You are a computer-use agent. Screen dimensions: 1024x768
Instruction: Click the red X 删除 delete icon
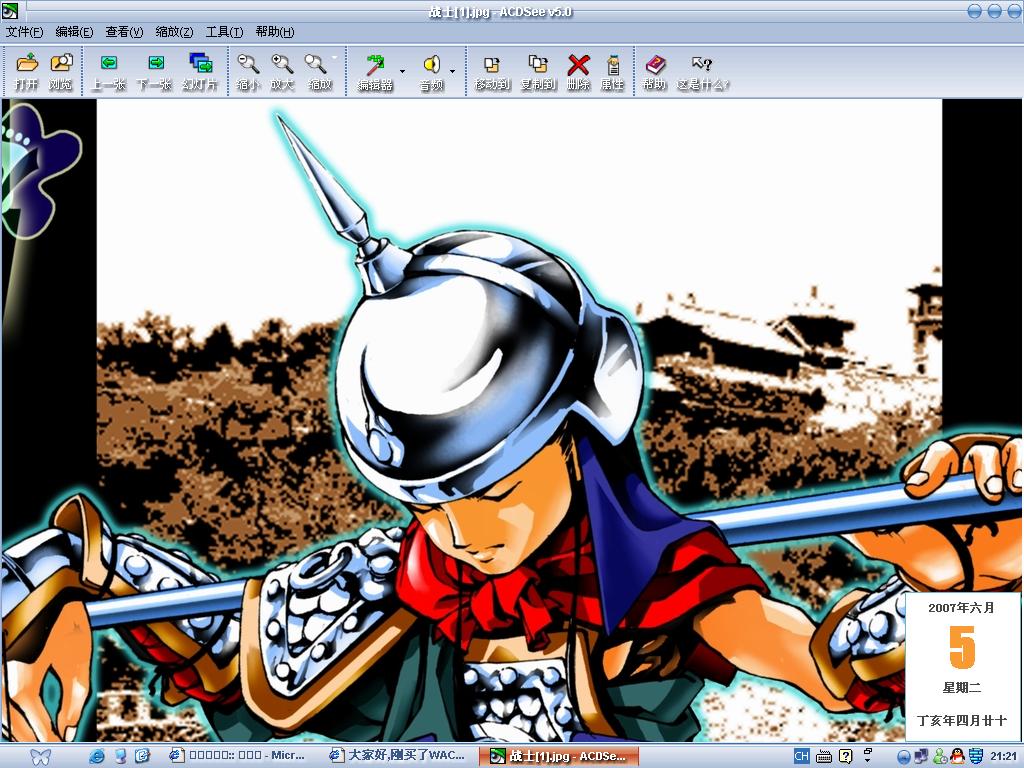tap(578, 64)
